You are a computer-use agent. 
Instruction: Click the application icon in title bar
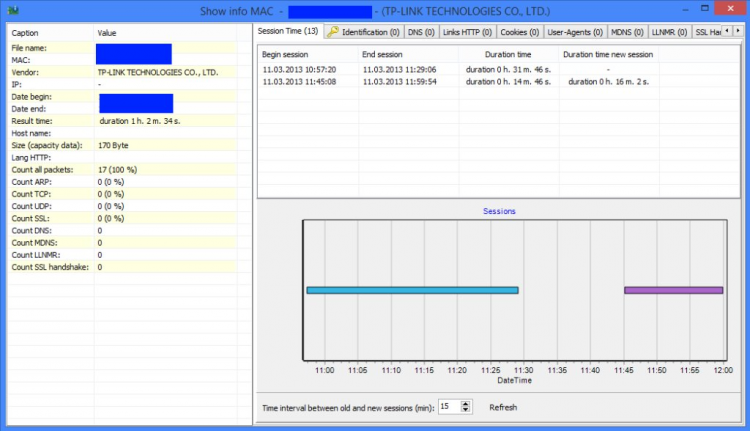click(x=13, y=11)
